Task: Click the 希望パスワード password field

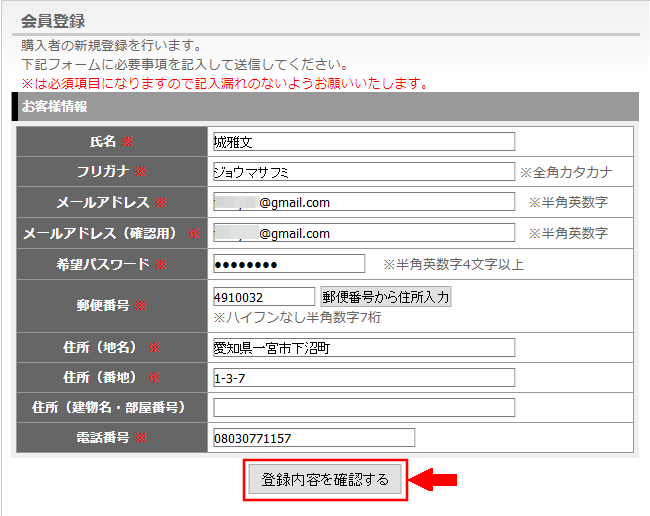Action: pos(289,264)
